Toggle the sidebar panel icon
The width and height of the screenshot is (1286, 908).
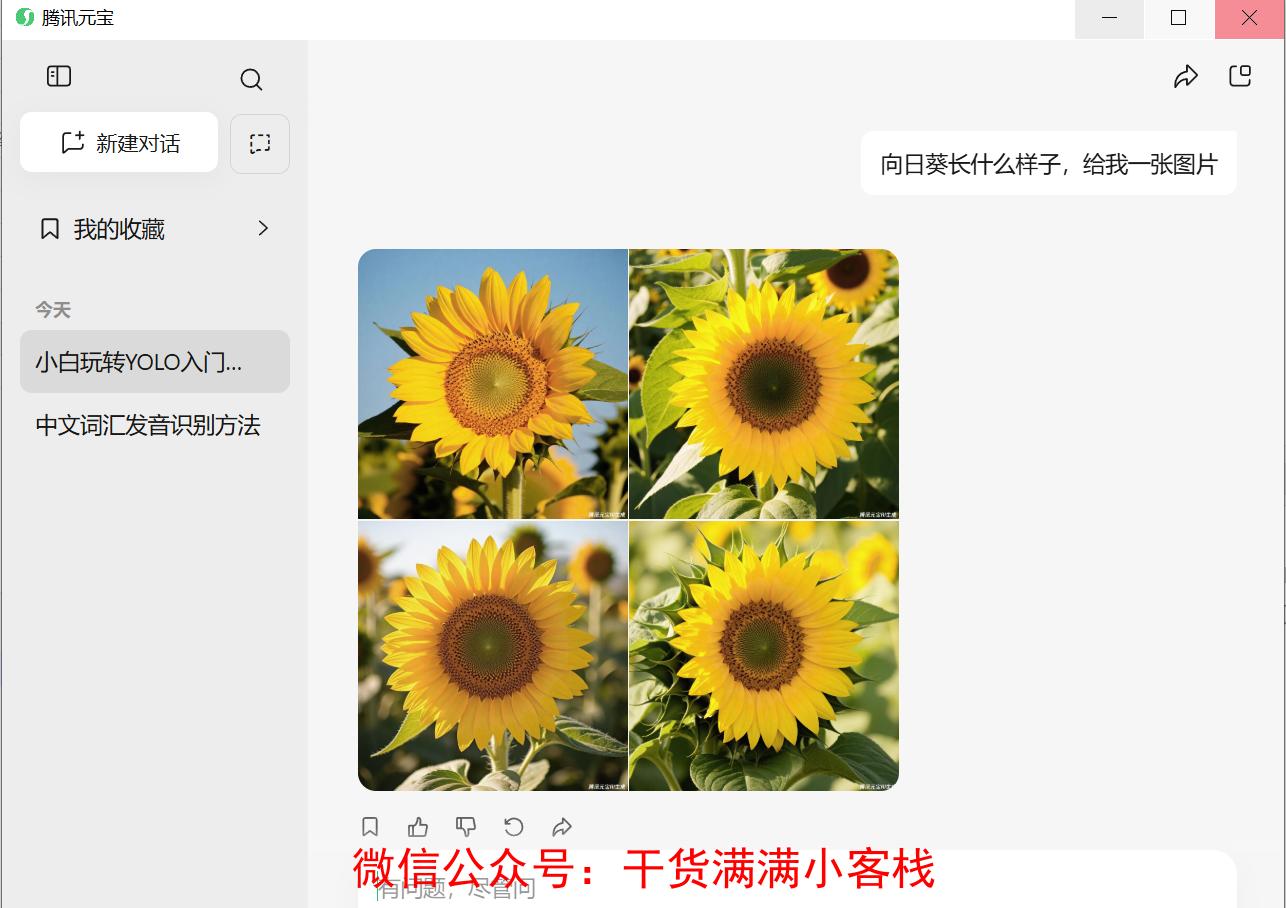tap(59, 76)
